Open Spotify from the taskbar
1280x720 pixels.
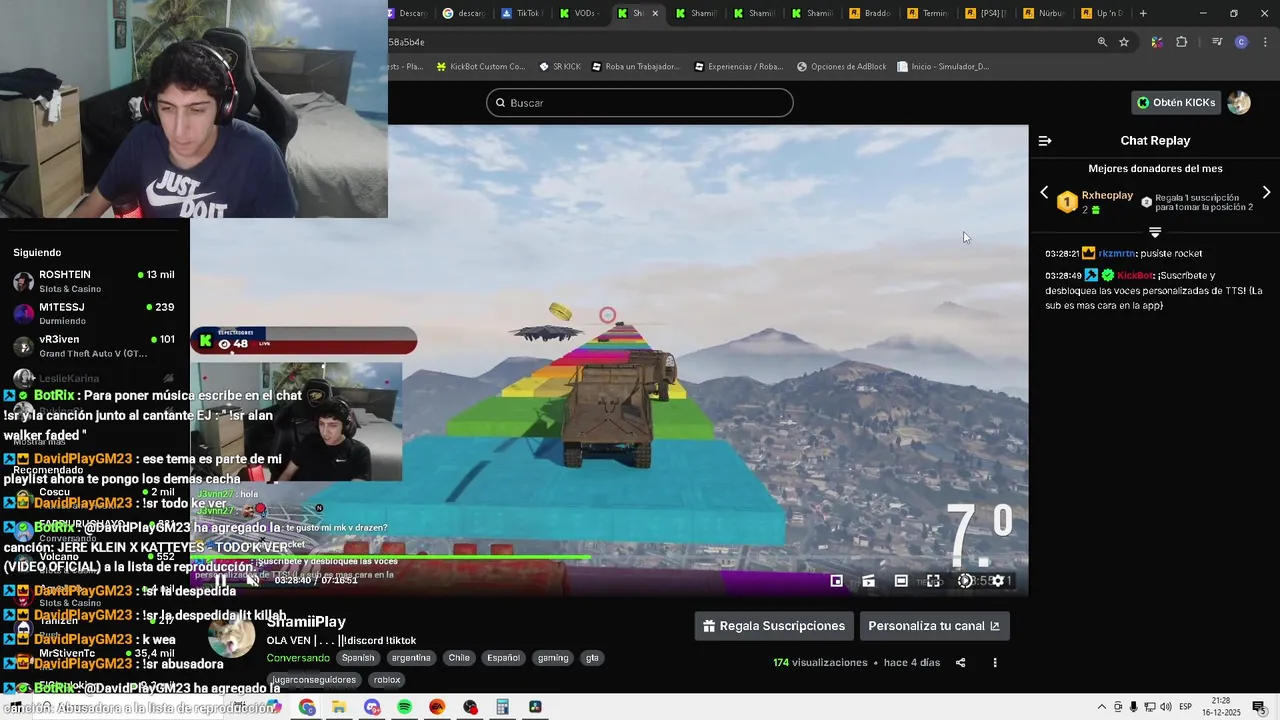point(404,707)
